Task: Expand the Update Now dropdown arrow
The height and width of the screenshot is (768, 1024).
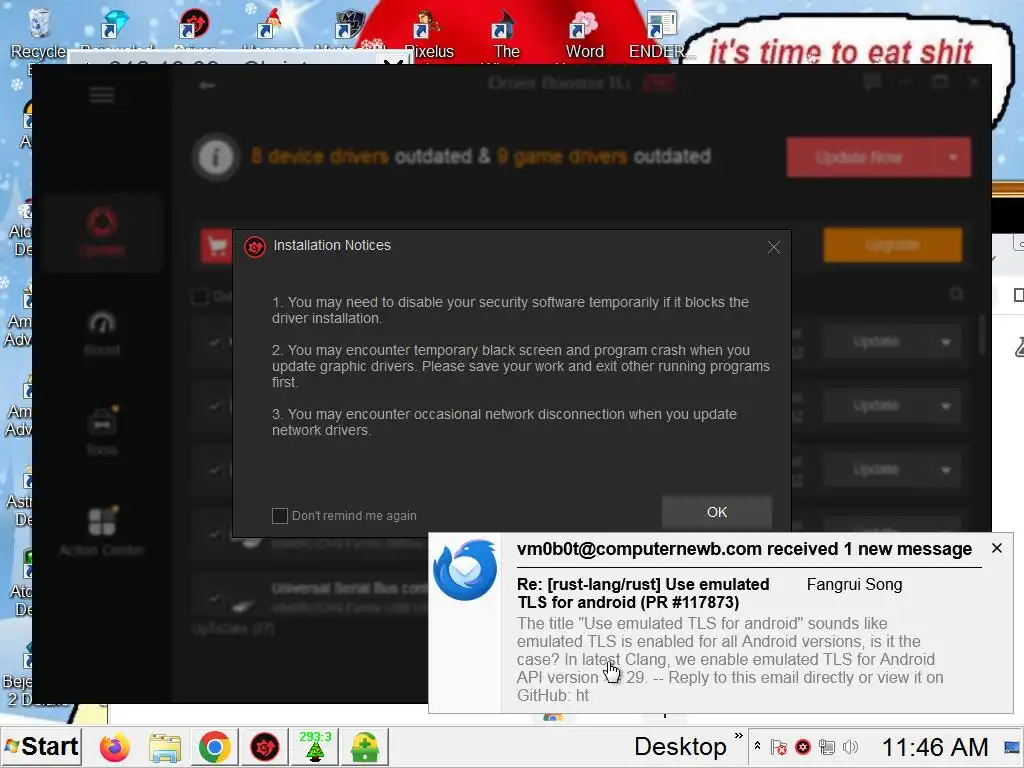Action: pos(953,157)
